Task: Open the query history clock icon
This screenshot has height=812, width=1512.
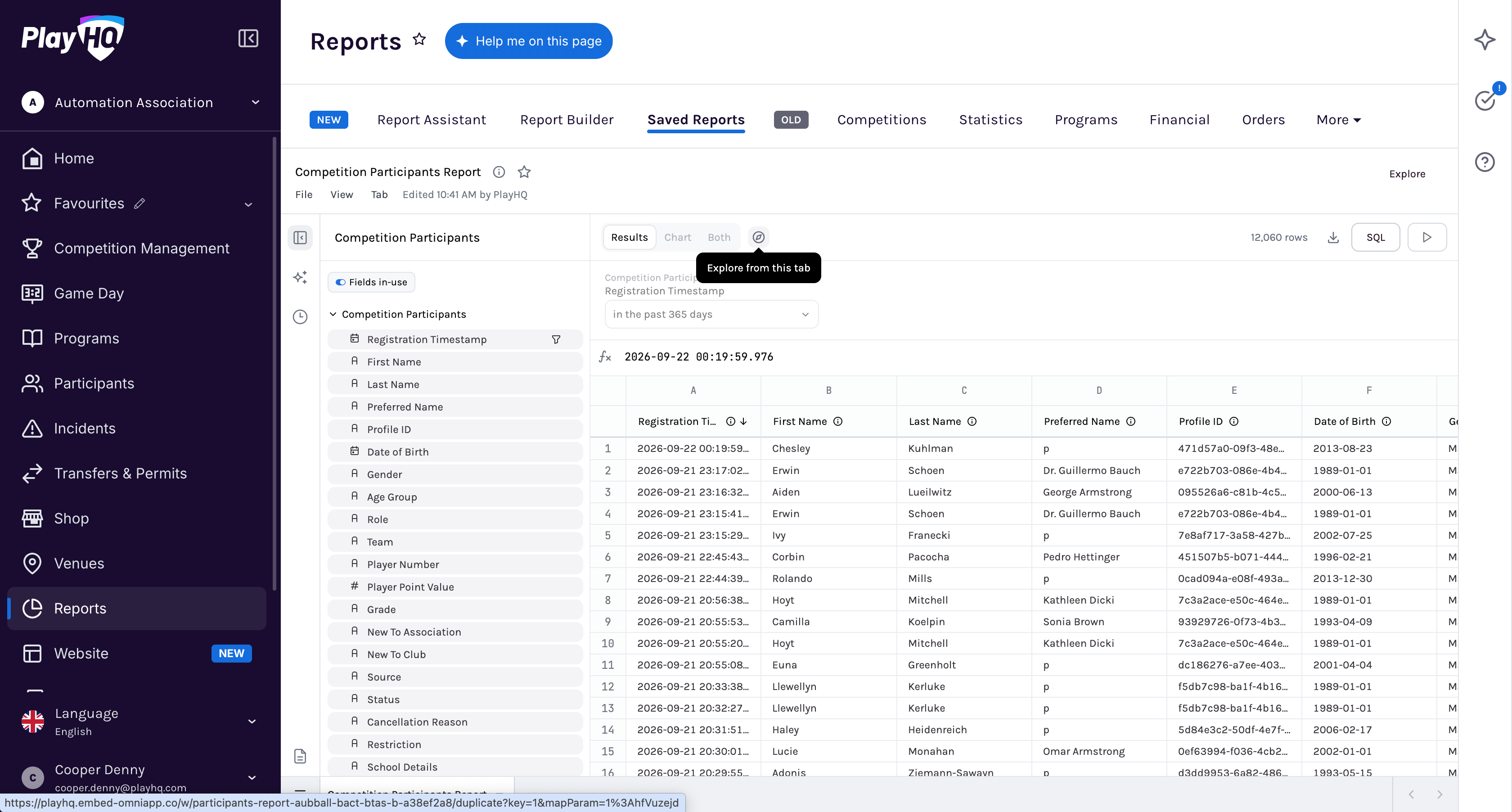Action: (300, 317)
